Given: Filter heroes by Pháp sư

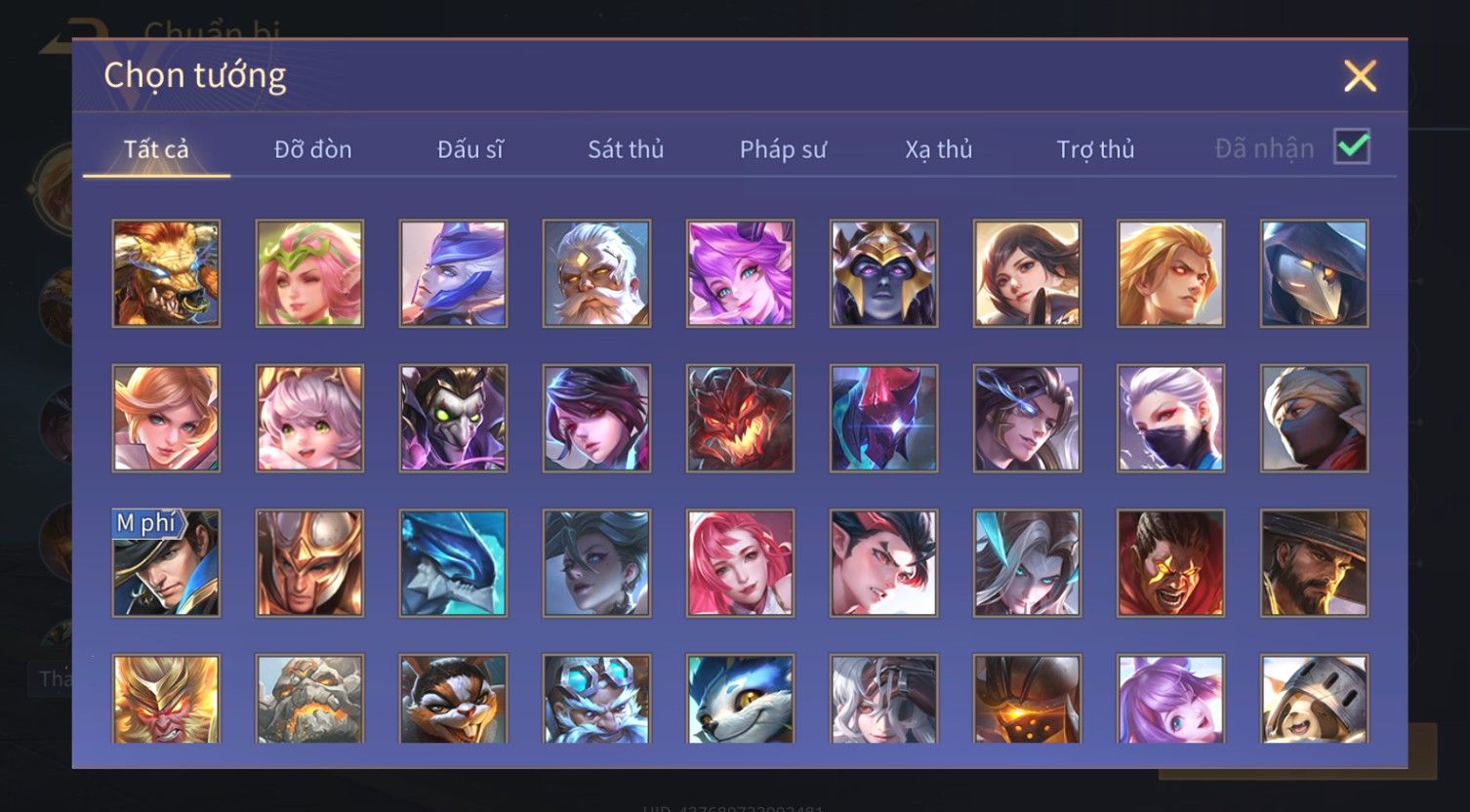Looking at the screenshot, I should point(783,149).
